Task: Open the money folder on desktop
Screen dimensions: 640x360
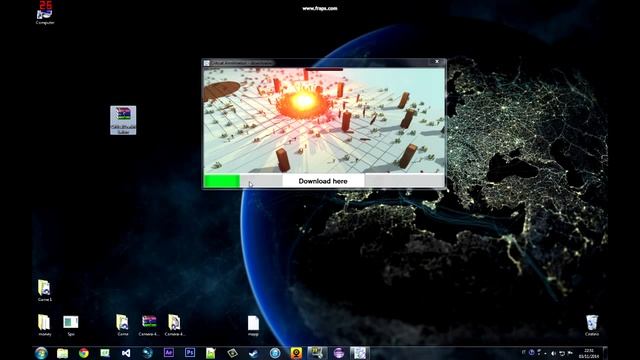Action: click(44, 325)
